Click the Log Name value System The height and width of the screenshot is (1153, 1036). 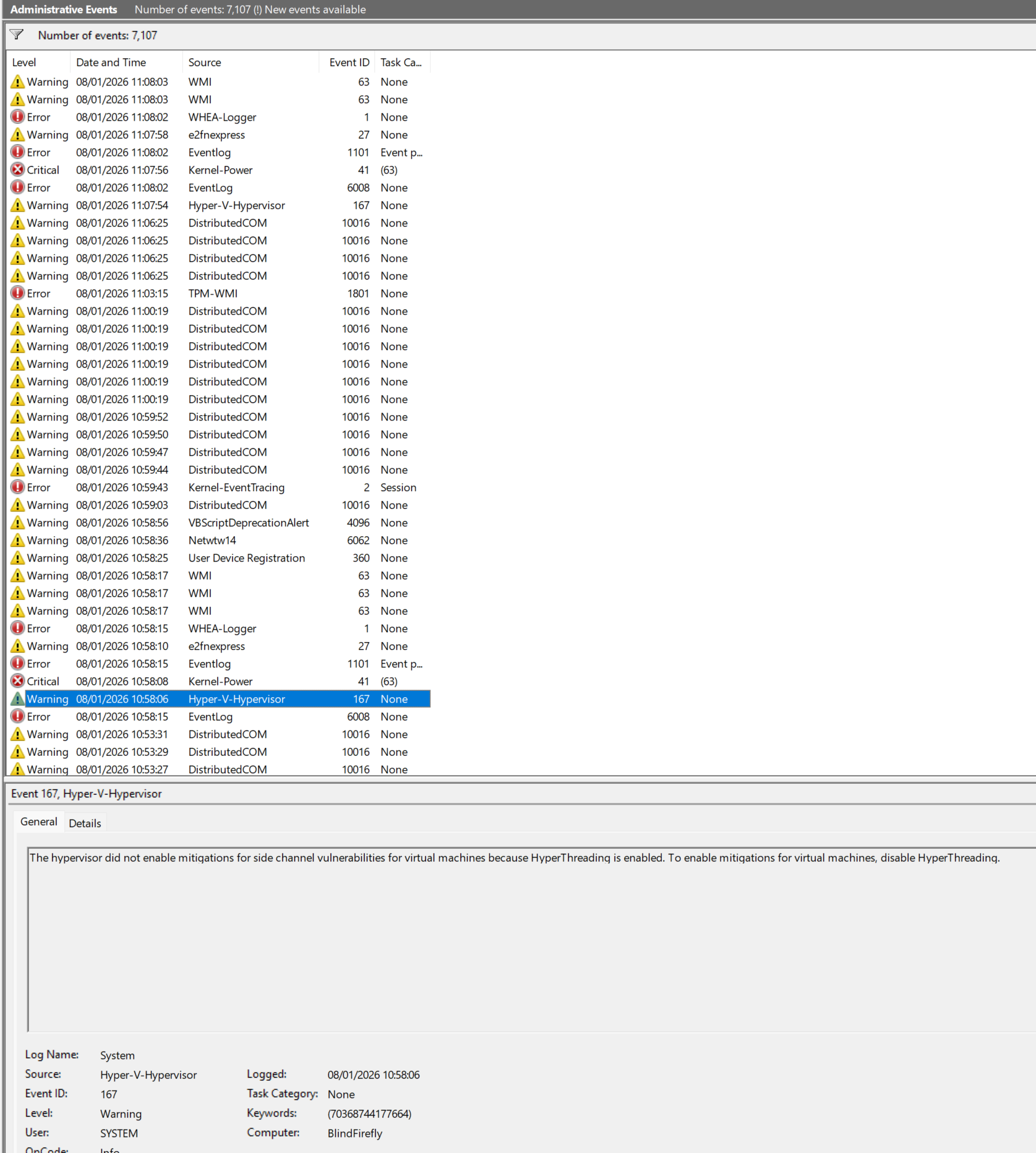click(118, 1055)
